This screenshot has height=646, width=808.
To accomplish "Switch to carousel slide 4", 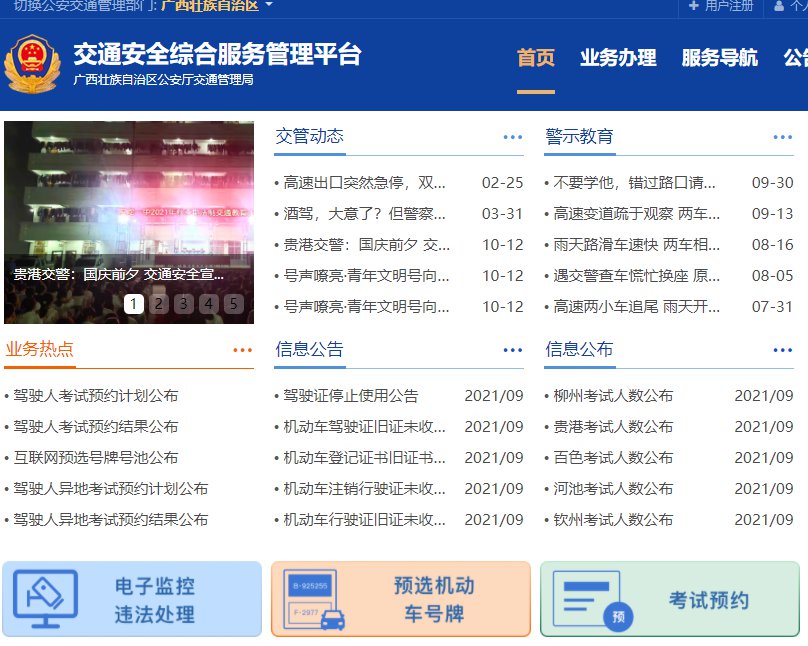I will coord(209,304).
